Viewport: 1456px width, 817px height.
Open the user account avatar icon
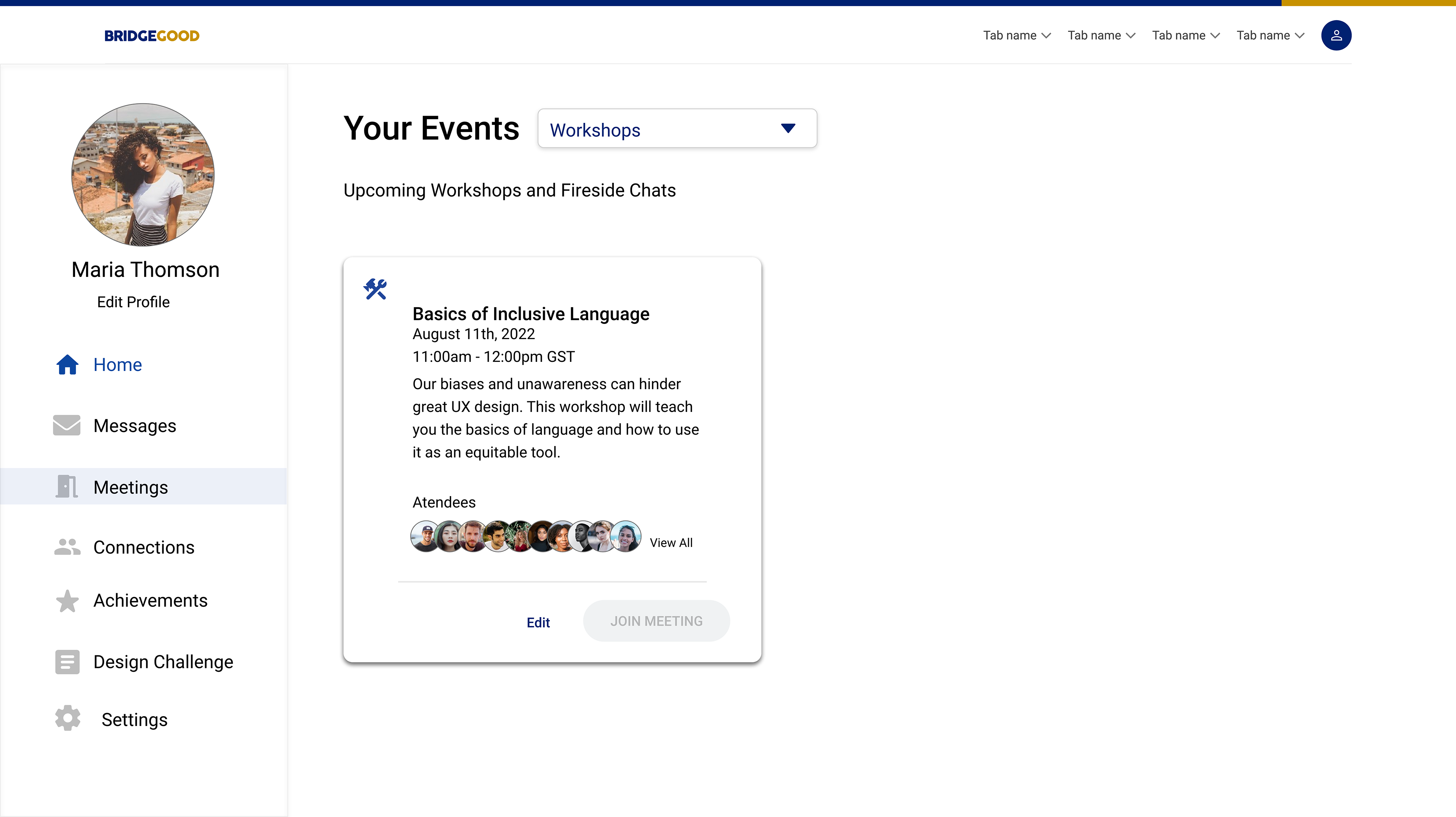click(1335, 36)
